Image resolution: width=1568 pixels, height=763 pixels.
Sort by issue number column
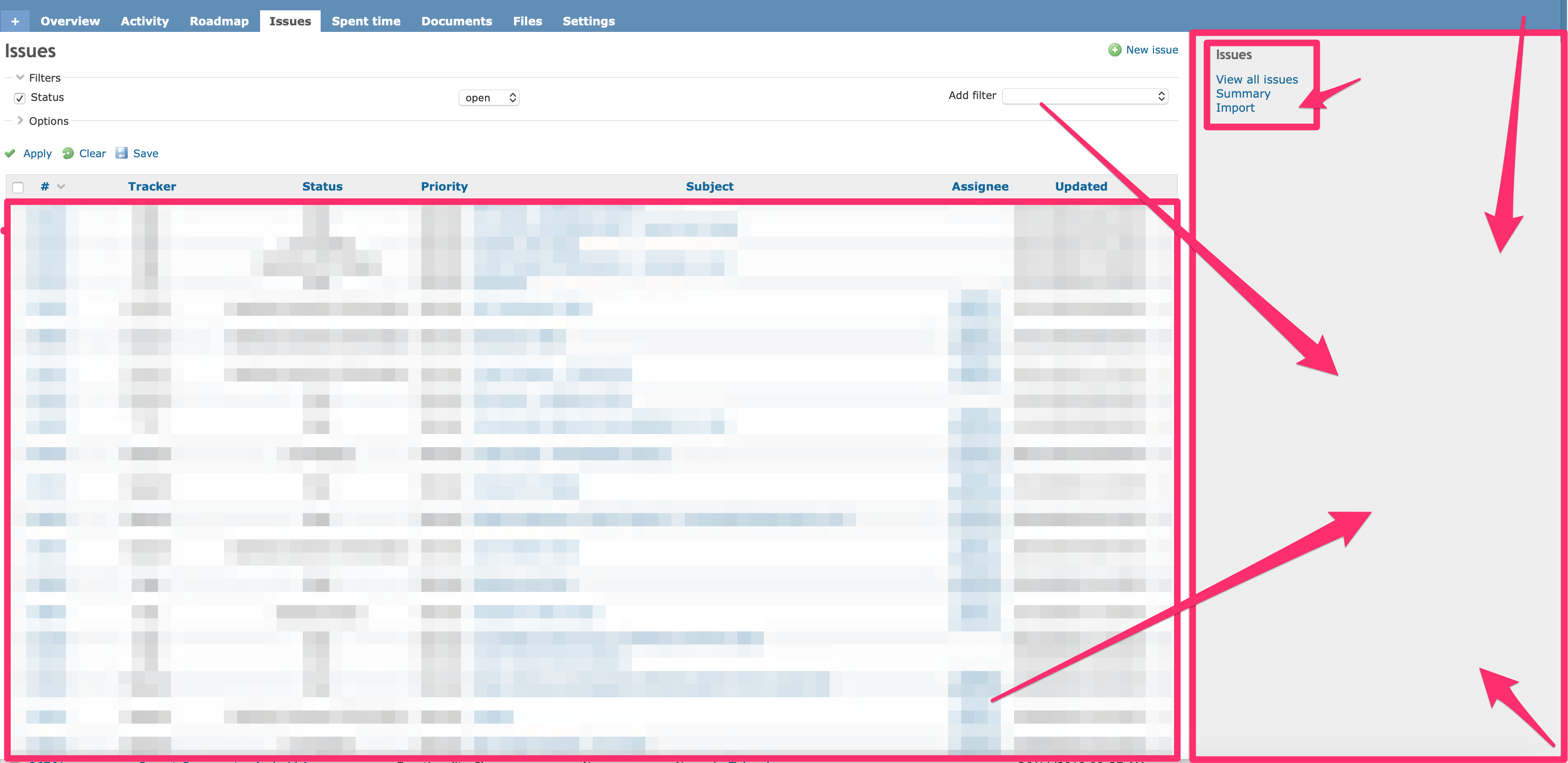coord(45,187)
